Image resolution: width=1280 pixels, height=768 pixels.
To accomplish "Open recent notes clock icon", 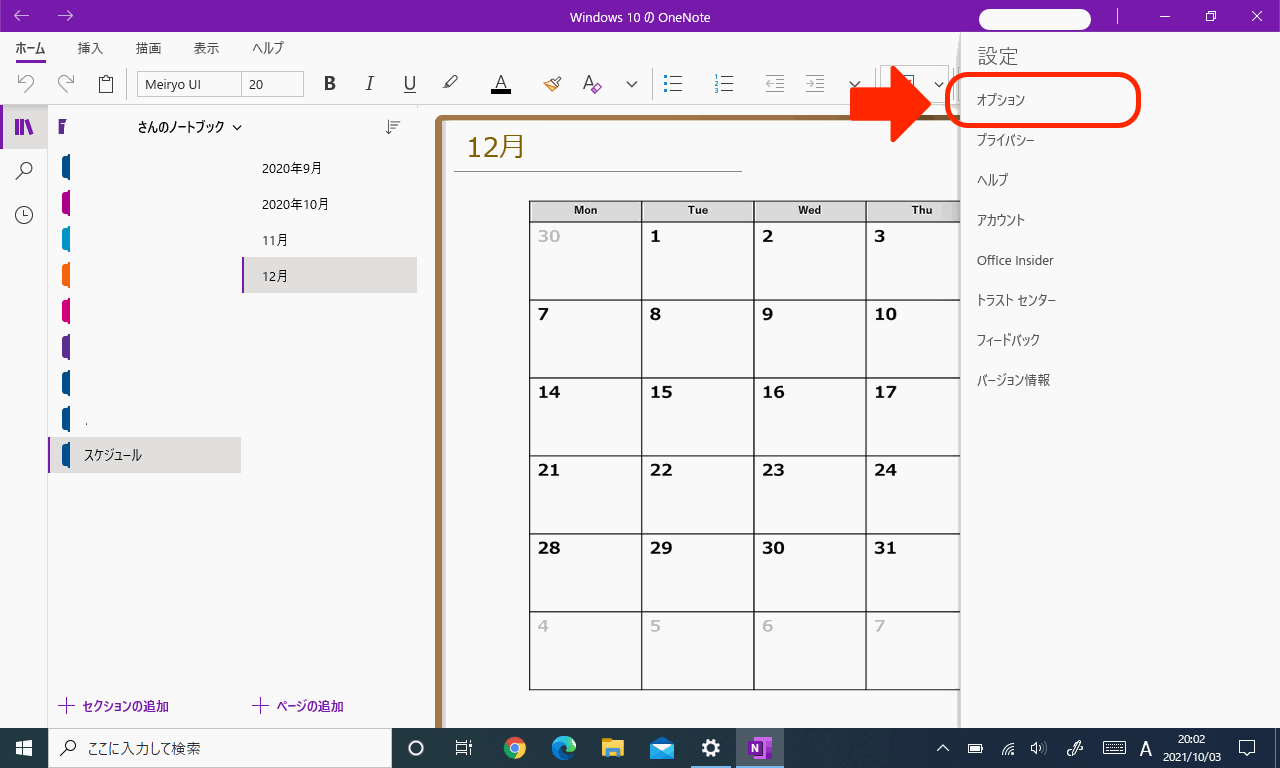I will click(x=24, y=215).
